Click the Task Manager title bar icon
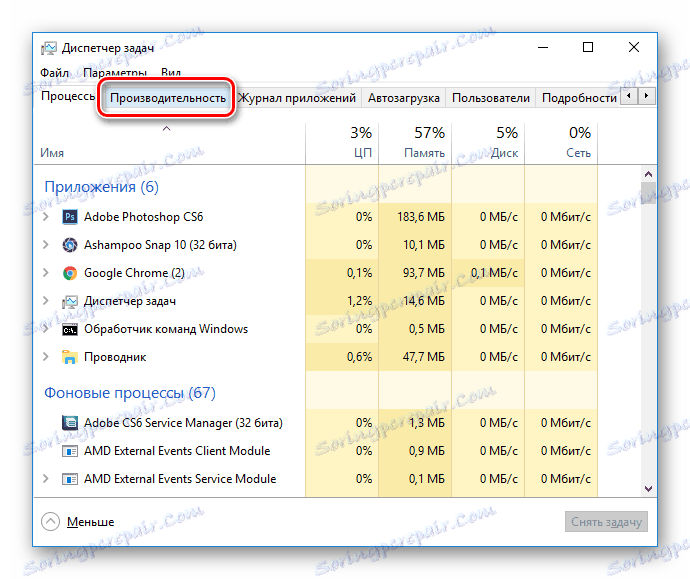 [x=49, y=48]
